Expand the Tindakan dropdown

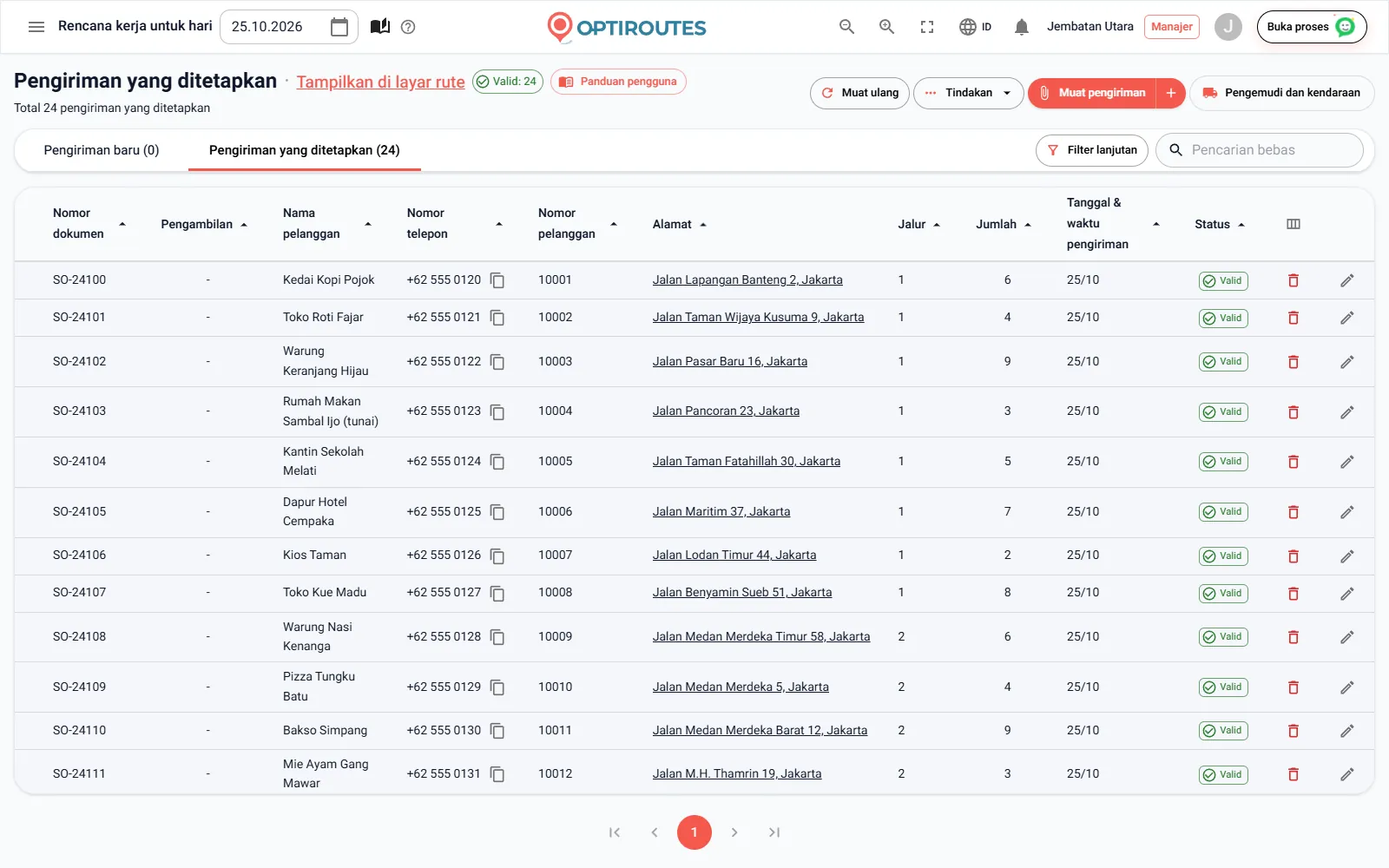[969, 93]
